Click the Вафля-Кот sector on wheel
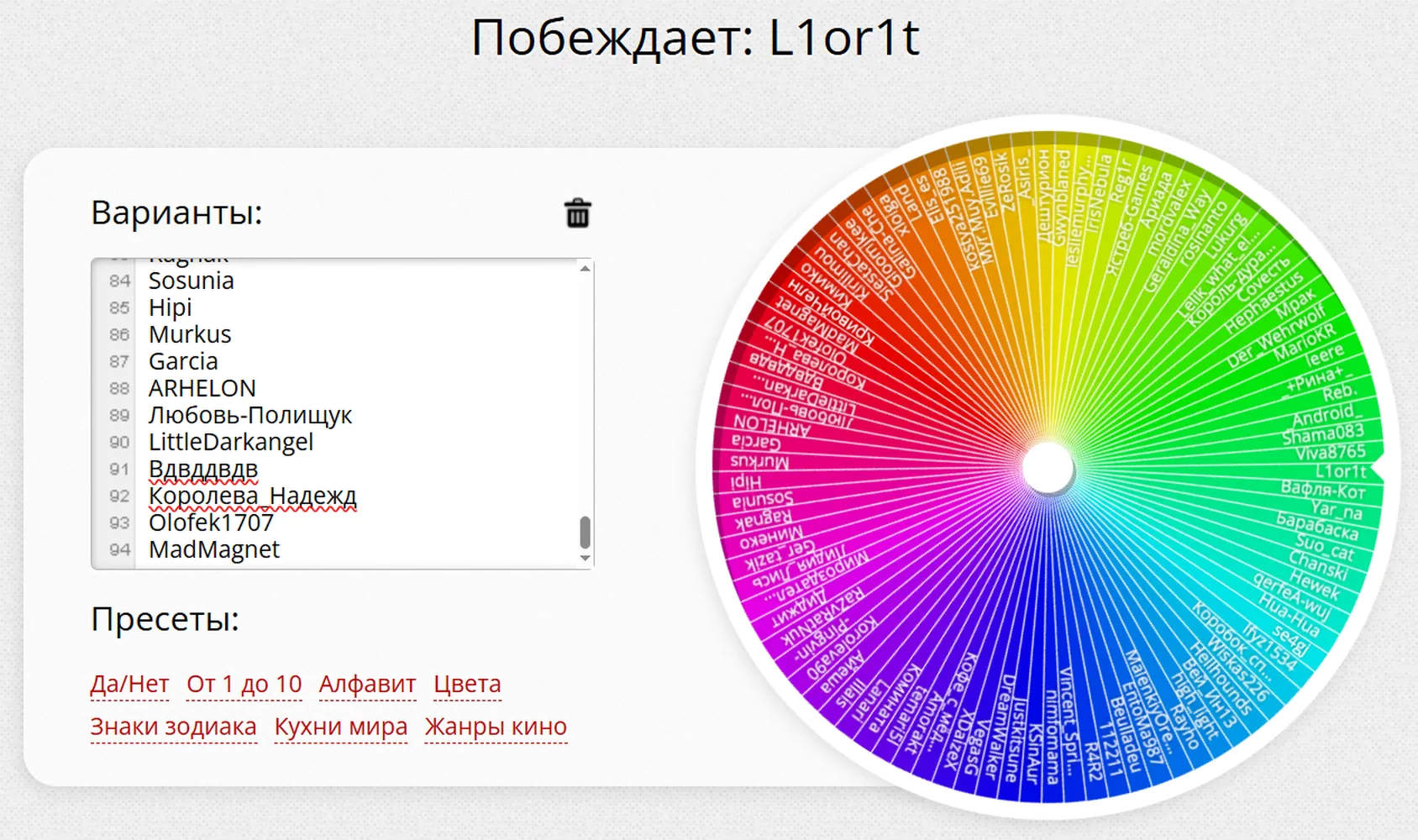Screen dimensions: 1418x840 pos(1323,490)
